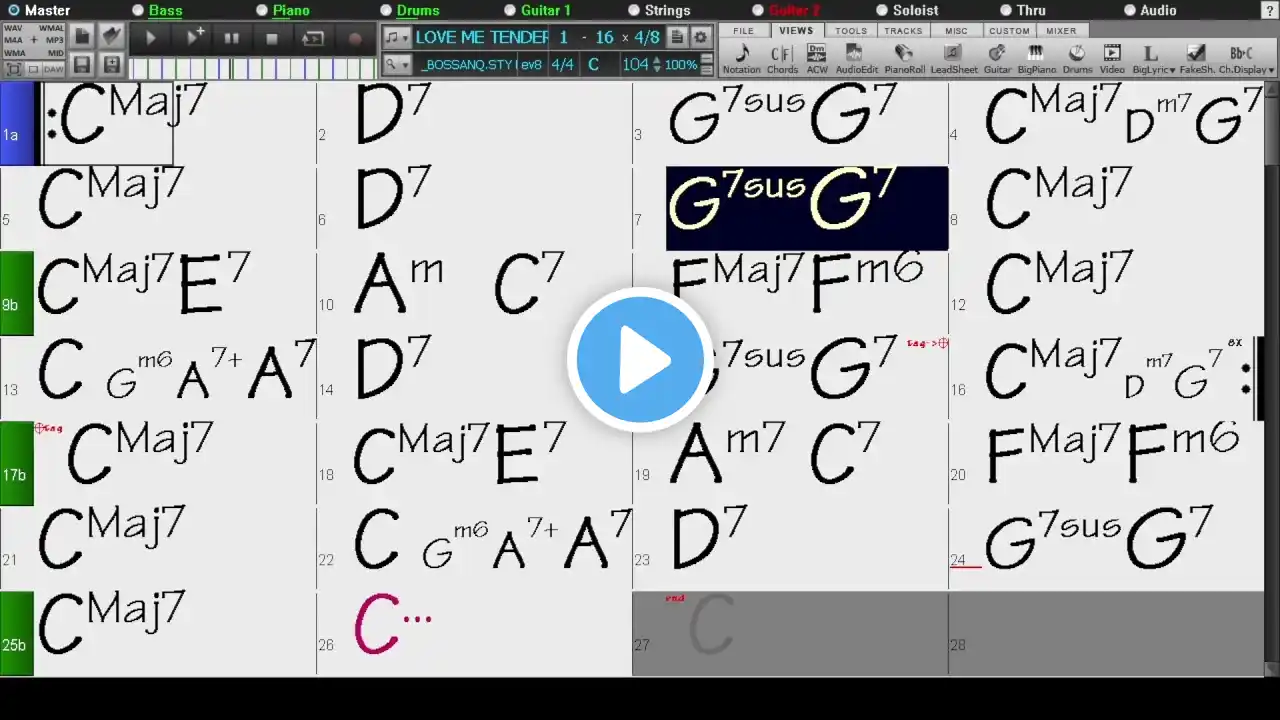Open a song with the folder icon

112,37
